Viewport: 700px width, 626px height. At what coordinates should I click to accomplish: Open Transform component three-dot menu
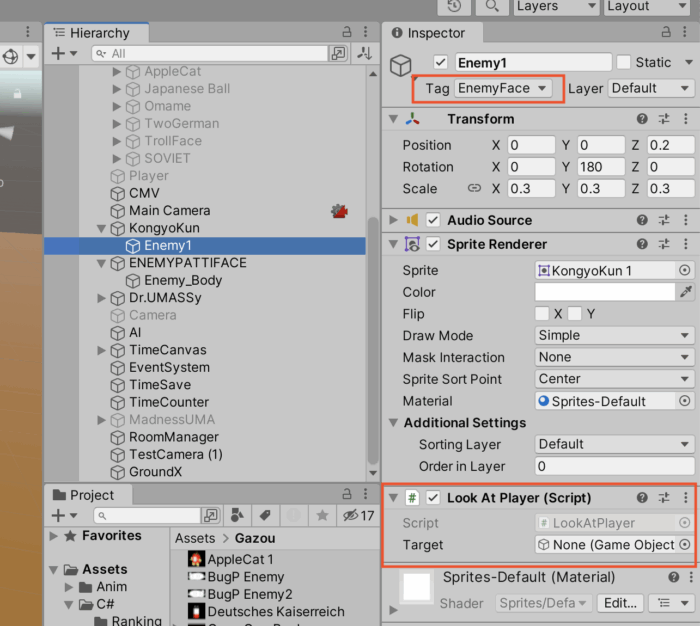pos(686,119)
